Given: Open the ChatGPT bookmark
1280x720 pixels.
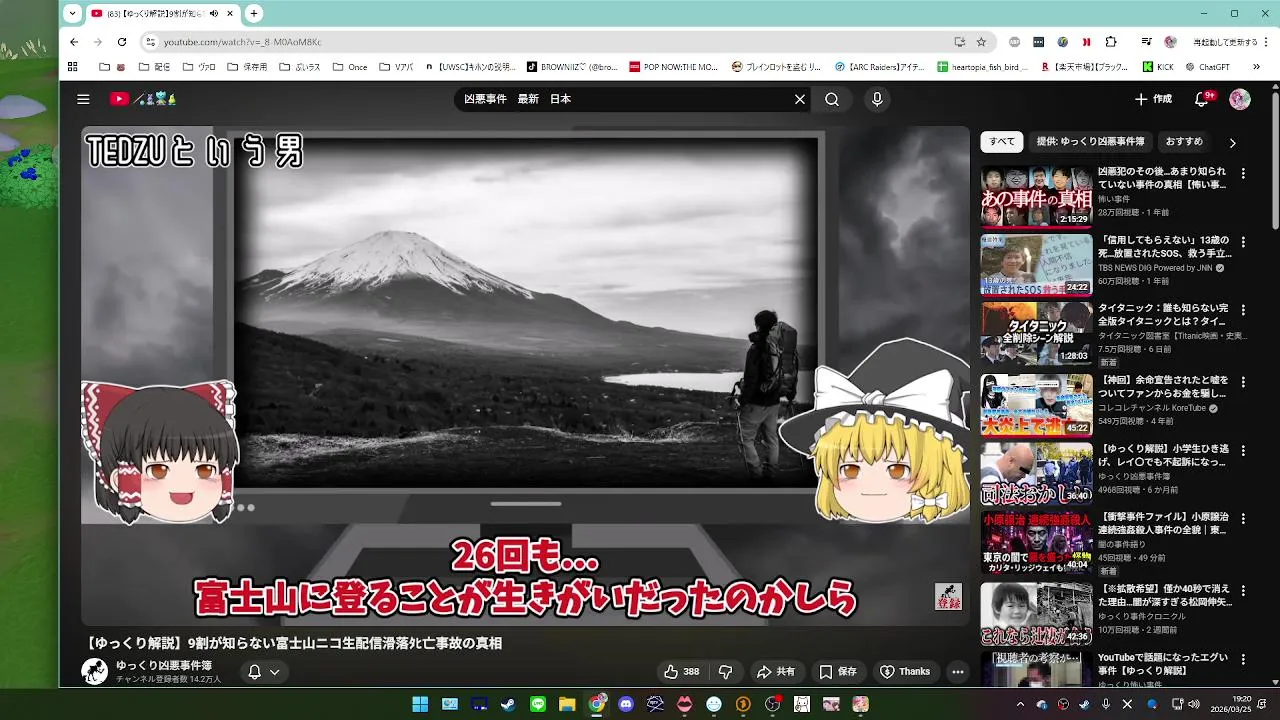Looking at the screenshot, I should tap(1206, 67).
